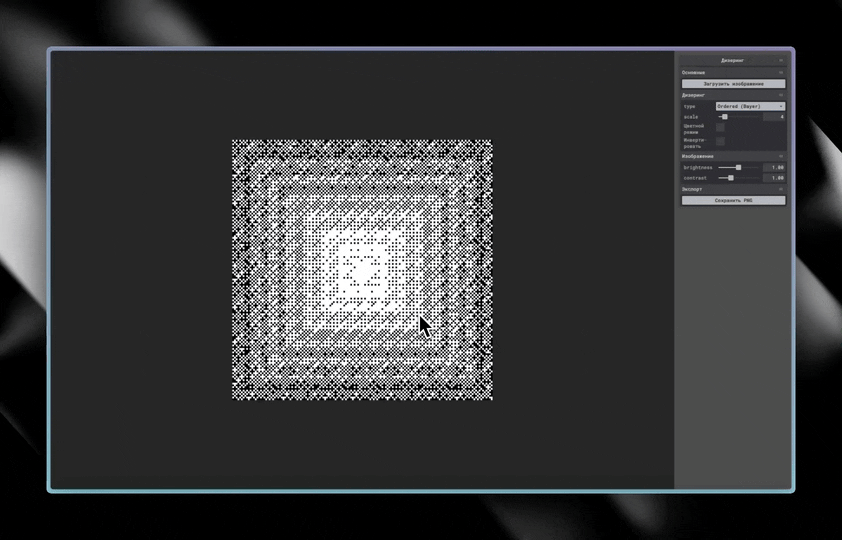The height and width of the screenshot is (540, 842).
Task: Click the Сохранить PNG button
Action: (733, 200)
